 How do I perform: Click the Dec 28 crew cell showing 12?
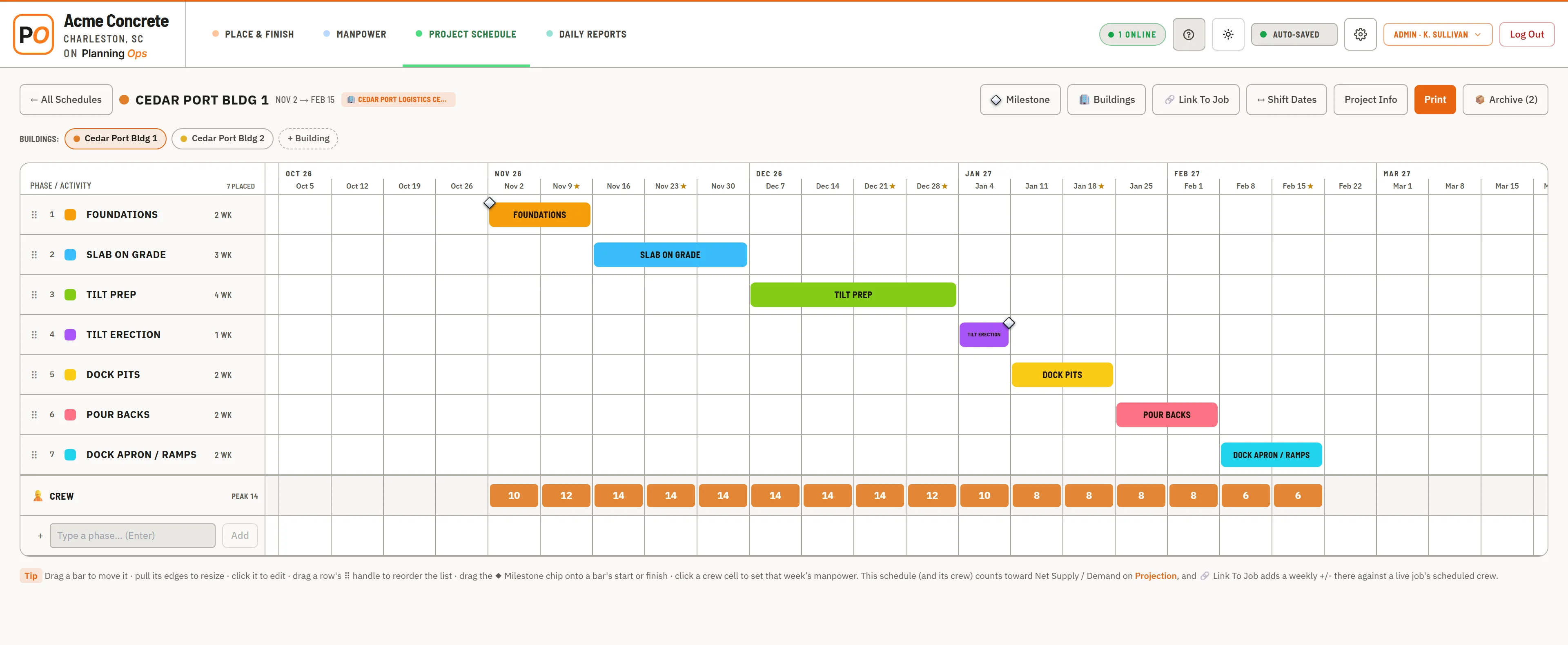pos(932,496)
